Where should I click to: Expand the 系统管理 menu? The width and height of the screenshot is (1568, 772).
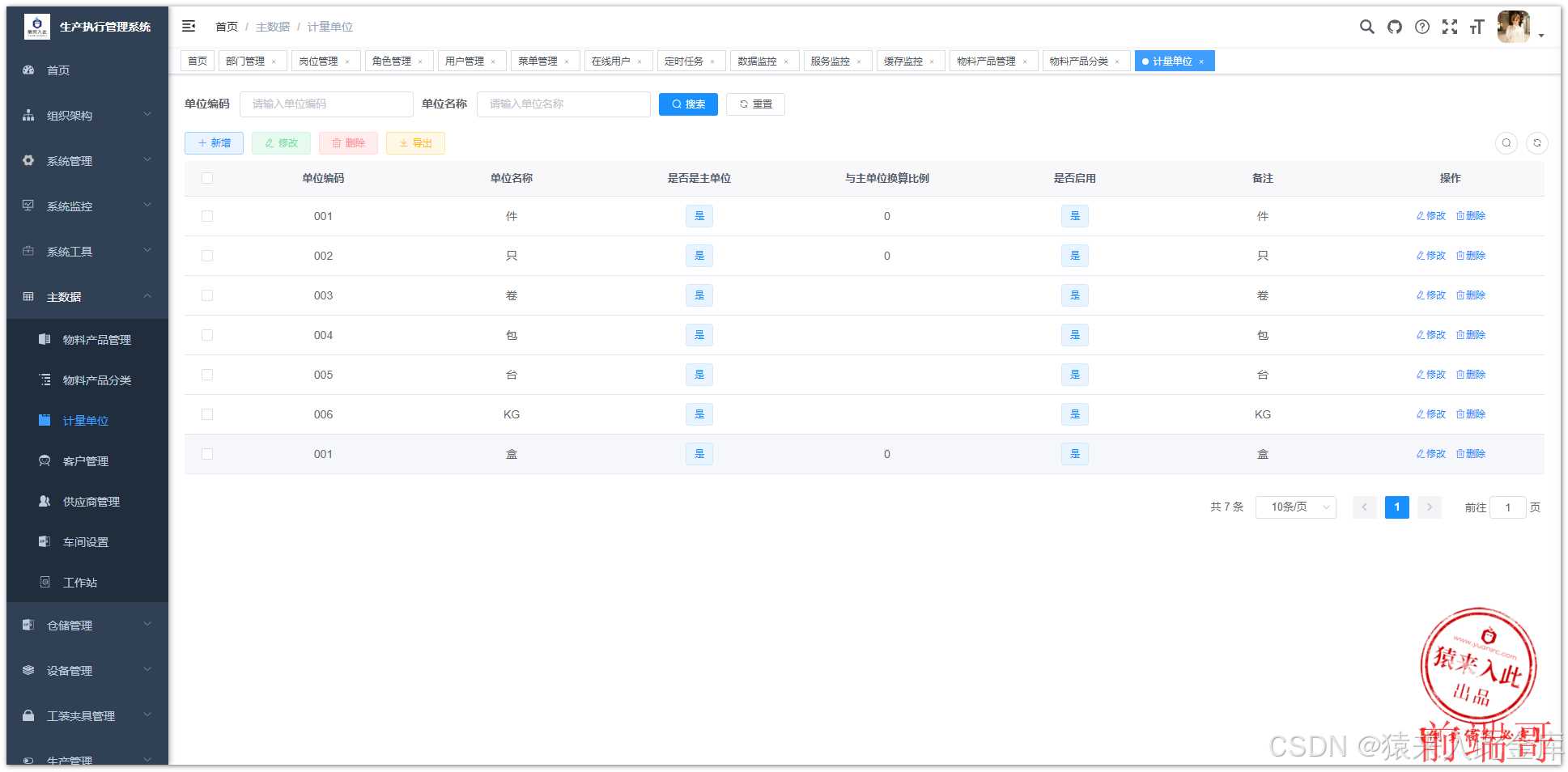tap(87, 161)
